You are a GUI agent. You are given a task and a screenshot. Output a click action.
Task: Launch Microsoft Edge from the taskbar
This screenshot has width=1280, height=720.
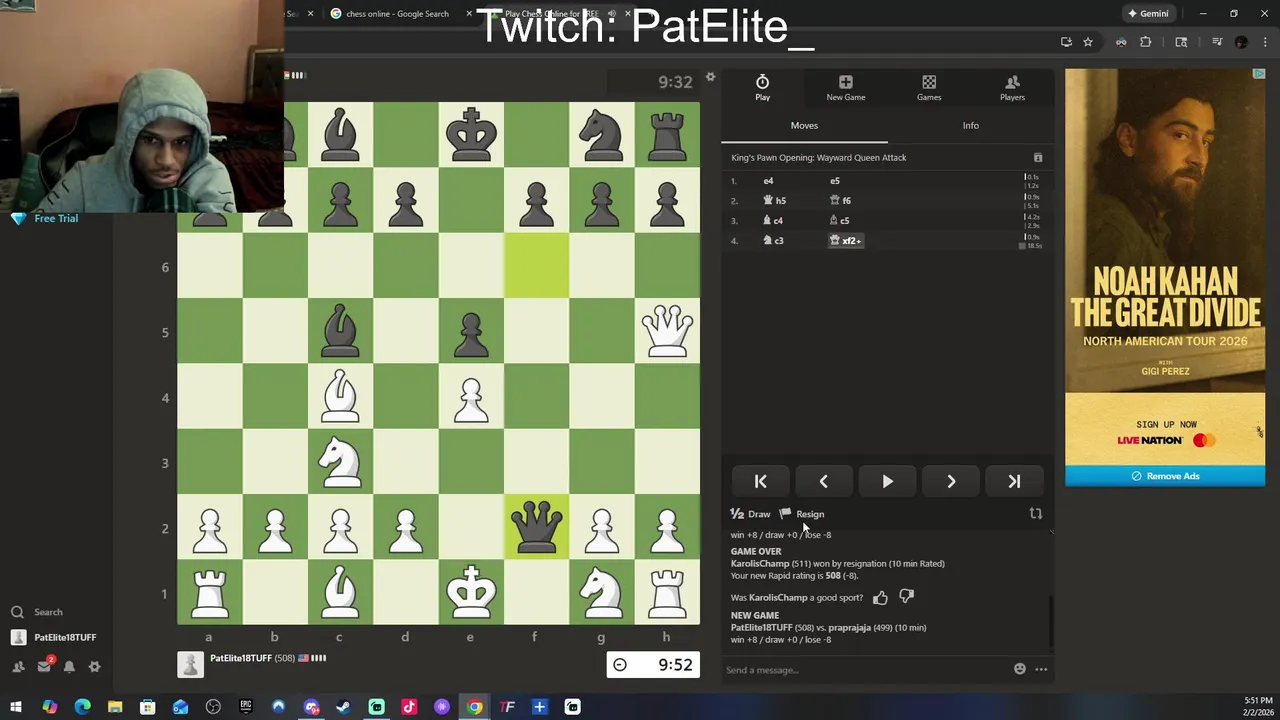(82, 707)
